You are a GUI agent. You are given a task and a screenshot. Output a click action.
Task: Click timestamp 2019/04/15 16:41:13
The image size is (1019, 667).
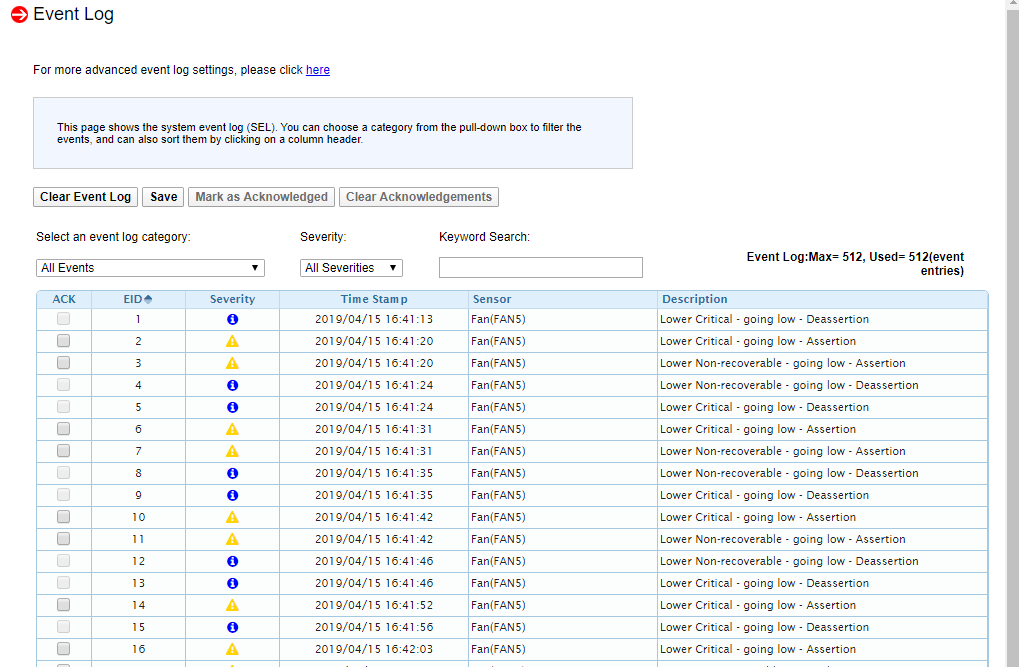point(374,319)
